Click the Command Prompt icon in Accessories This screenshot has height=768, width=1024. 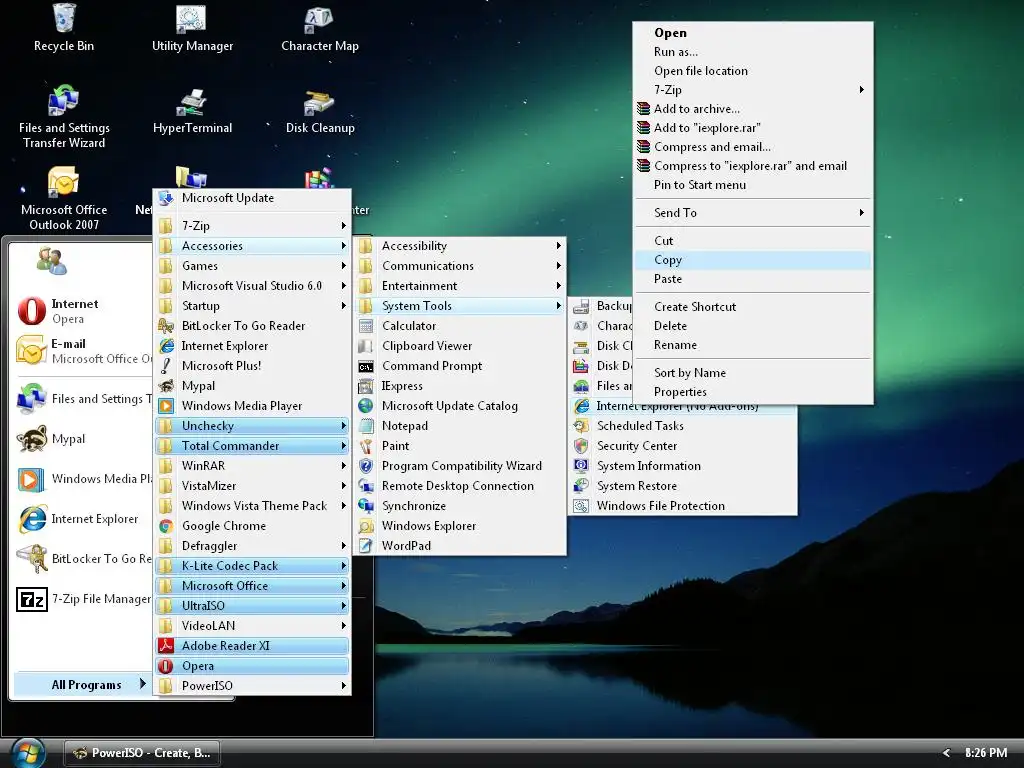tap(366, 366)
